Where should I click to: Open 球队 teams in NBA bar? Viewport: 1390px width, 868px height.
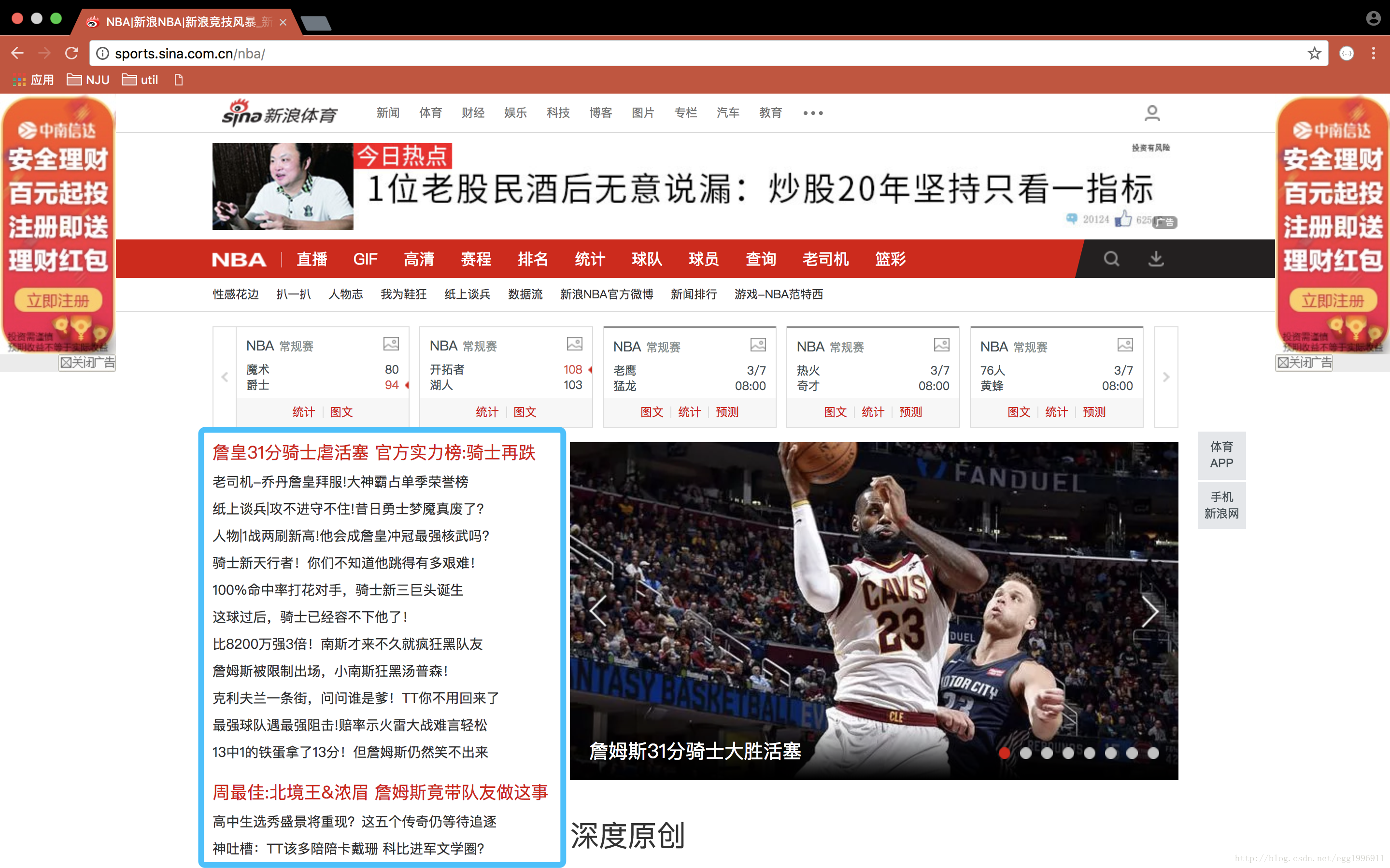tap(647, 259)
